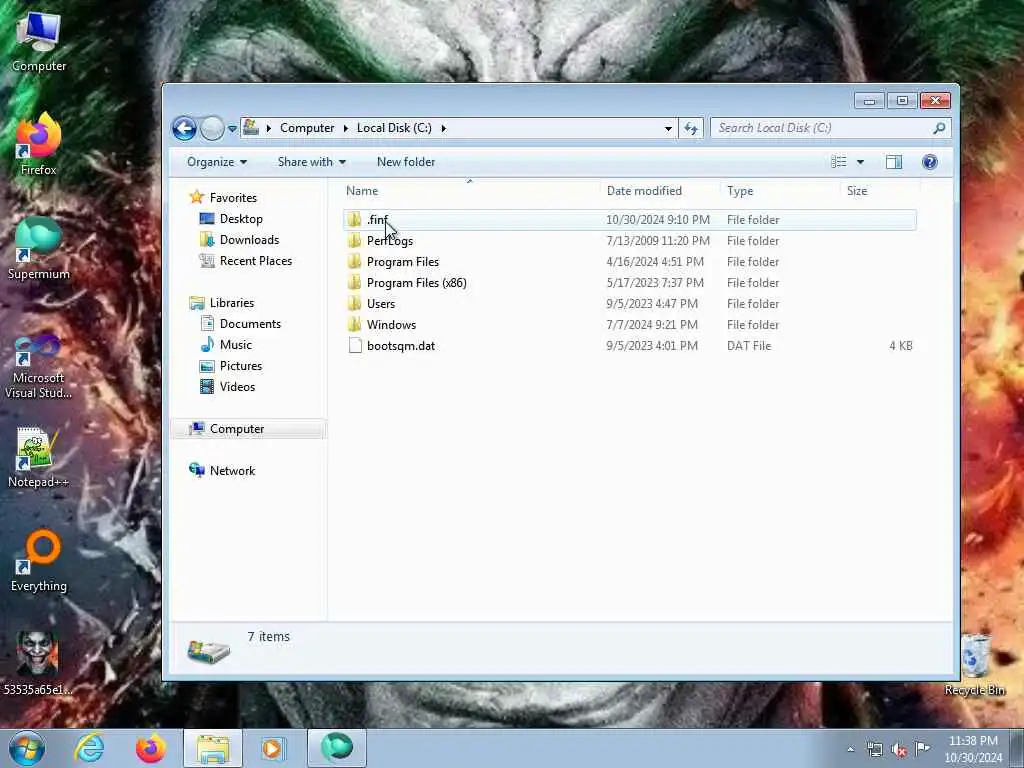Viewport: 1024px width, 768px height.
Task: Open Desktop in the navigation pane
Action: click(241, 219)
